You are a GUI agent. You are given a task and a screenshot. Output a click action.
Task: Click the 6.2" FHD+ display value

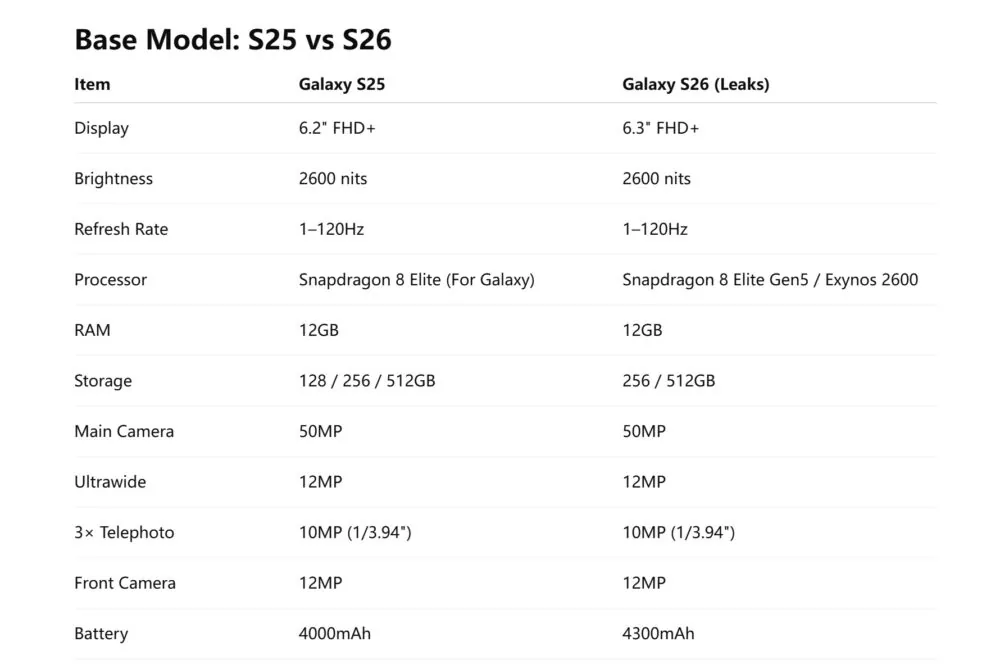point(338,128)
